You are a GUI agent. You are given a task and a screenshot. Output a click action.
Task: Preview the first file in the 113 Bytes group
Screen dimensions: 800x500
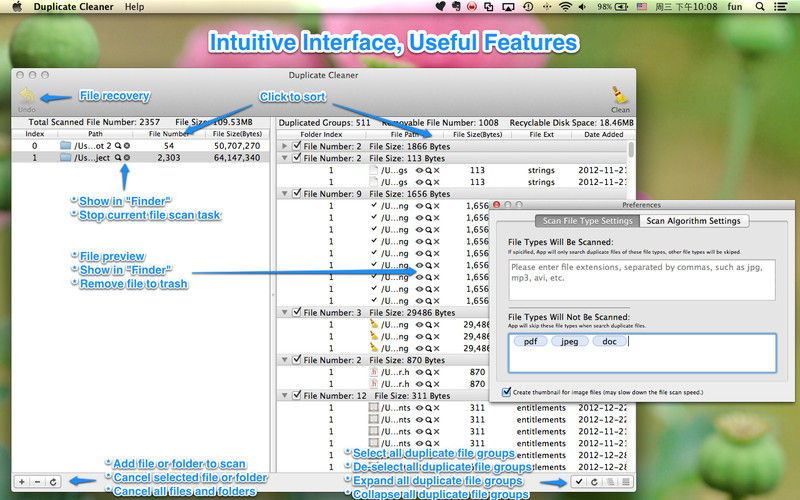[x=419, y=170]
